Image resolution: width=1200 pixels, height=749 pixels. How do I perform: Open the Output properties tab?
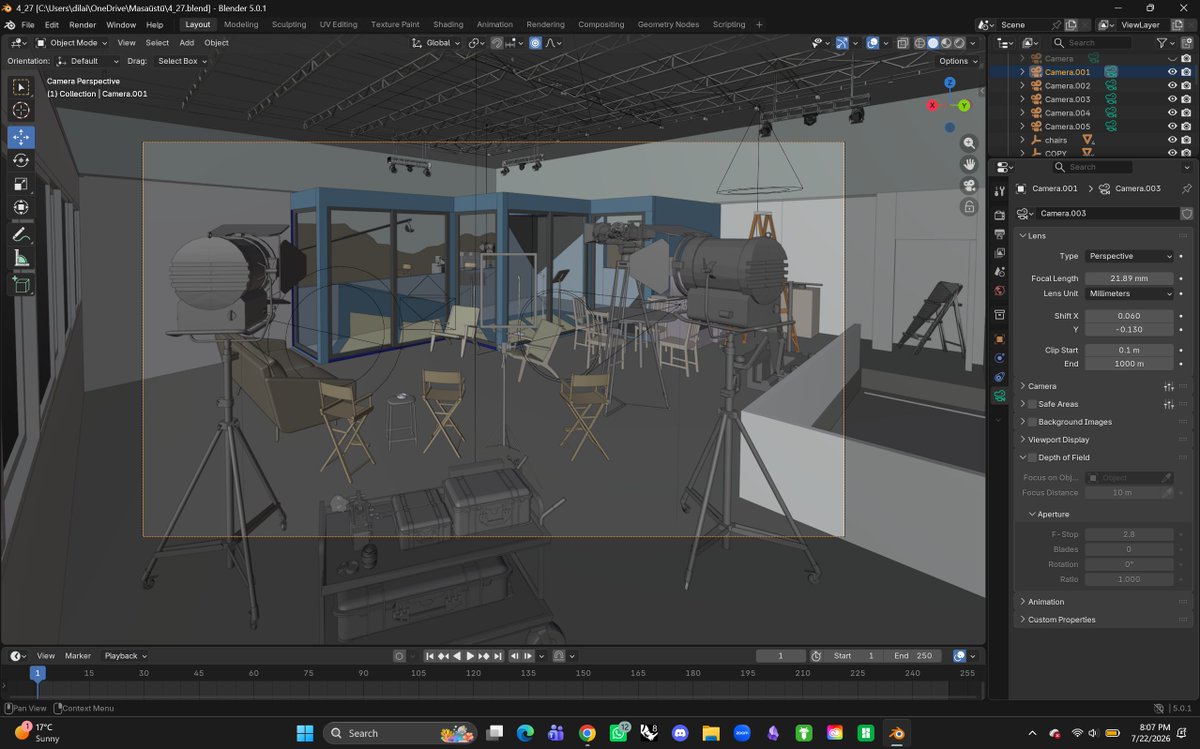[x=999, y=234]
